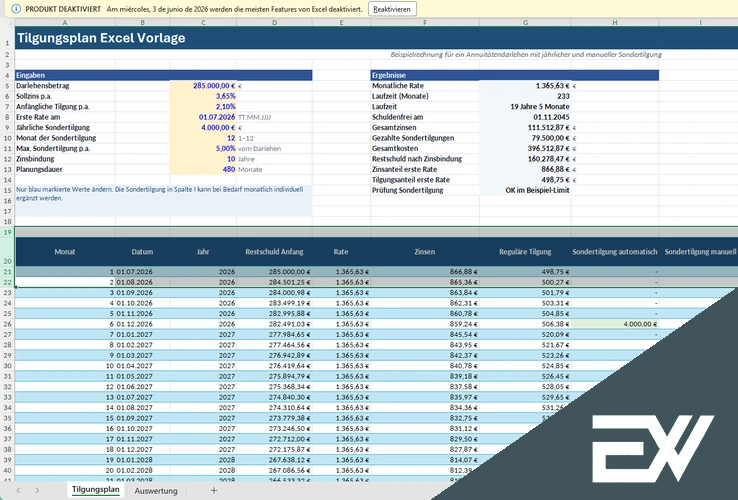Screen dimensions: 738x500
Task: Click the Jahr table header
Action: (x=203, y=252)
